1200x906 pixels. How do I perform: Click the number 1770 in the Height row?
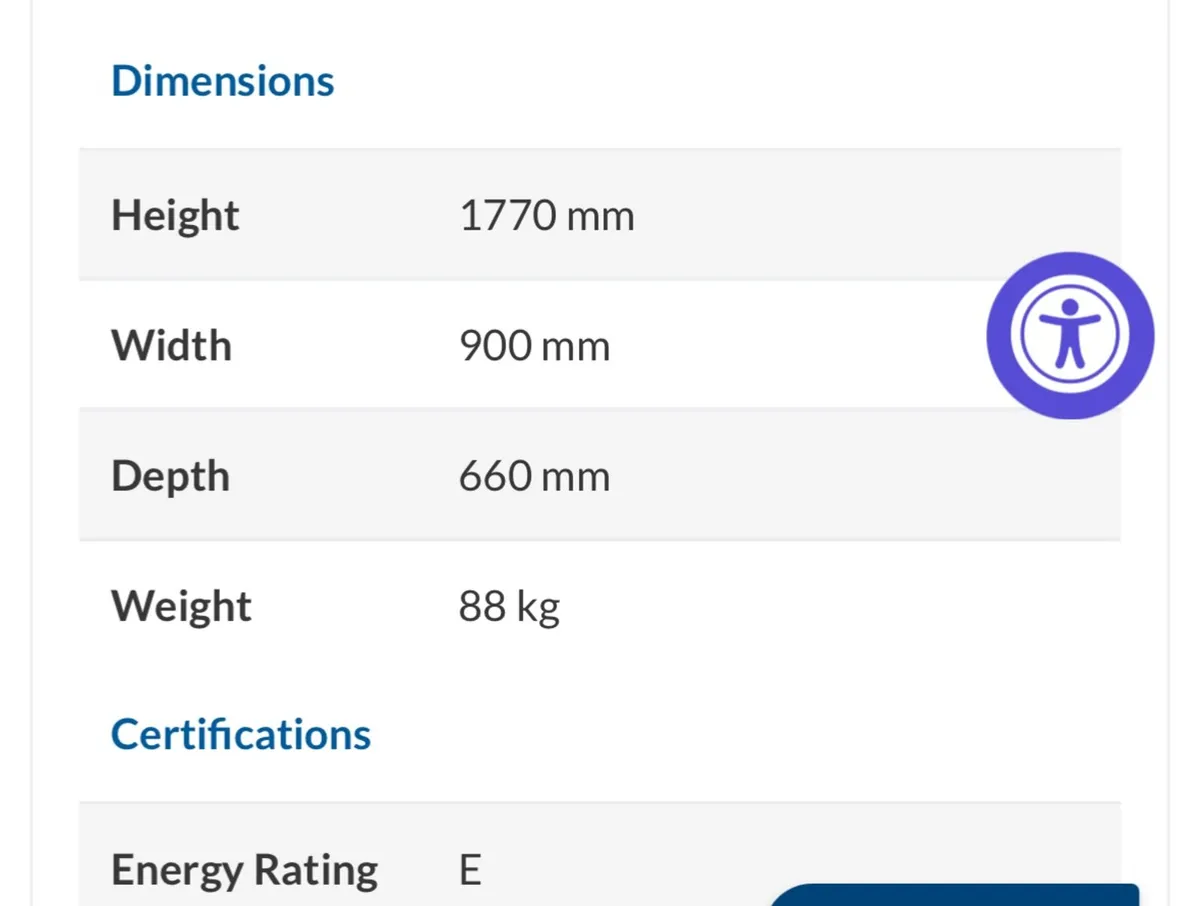pos(505,216)
